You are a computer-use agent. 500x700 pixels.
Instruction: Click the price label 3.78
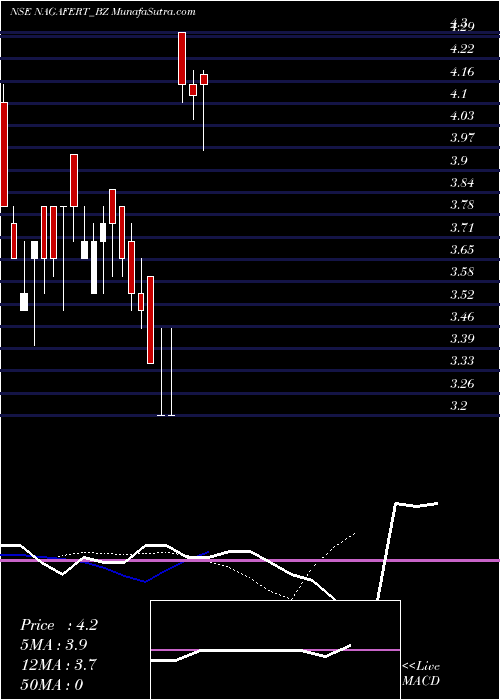tap(462, 205)
